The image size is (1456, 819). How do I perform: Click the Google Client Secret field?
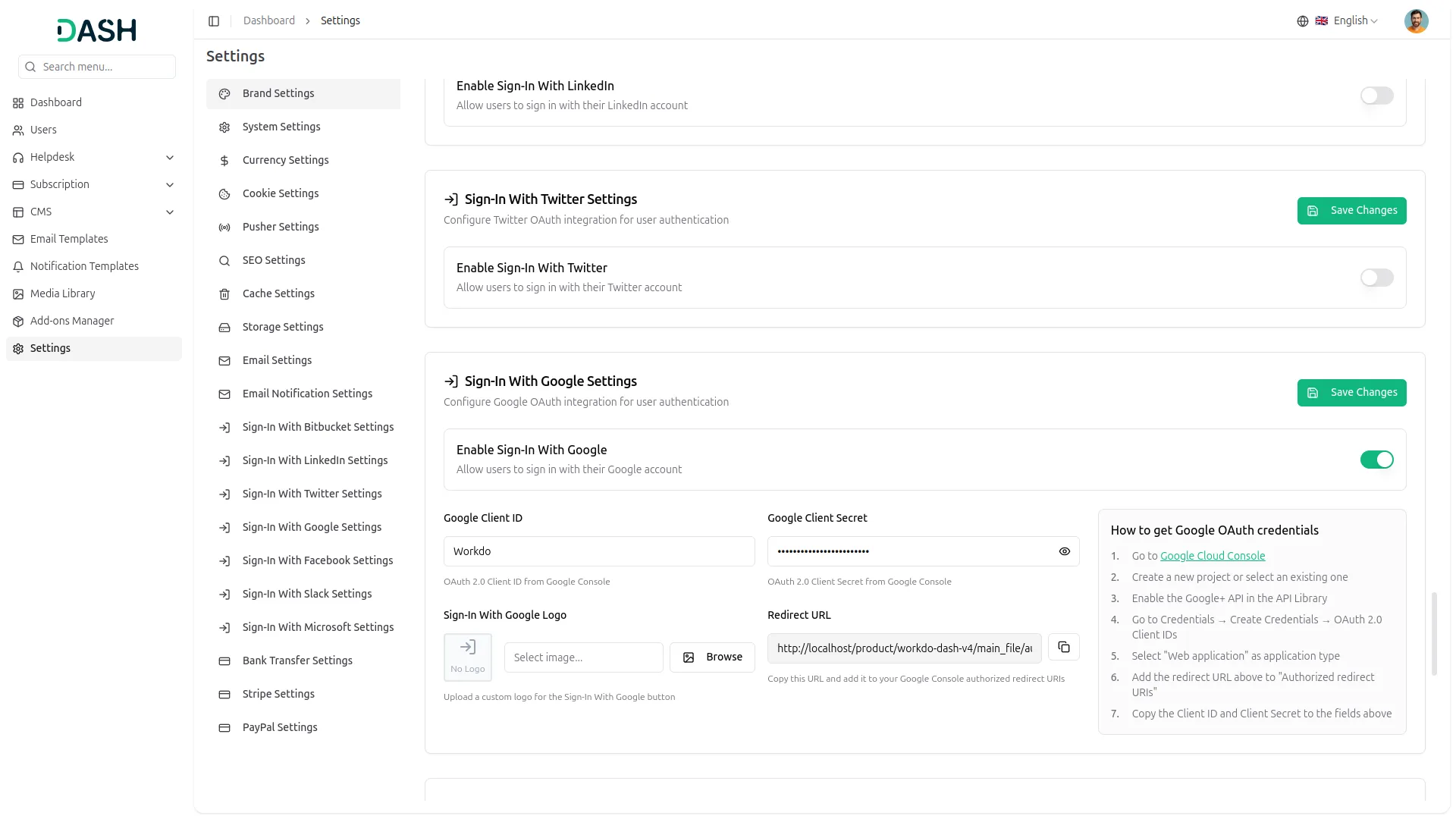[x=924, y=551]
